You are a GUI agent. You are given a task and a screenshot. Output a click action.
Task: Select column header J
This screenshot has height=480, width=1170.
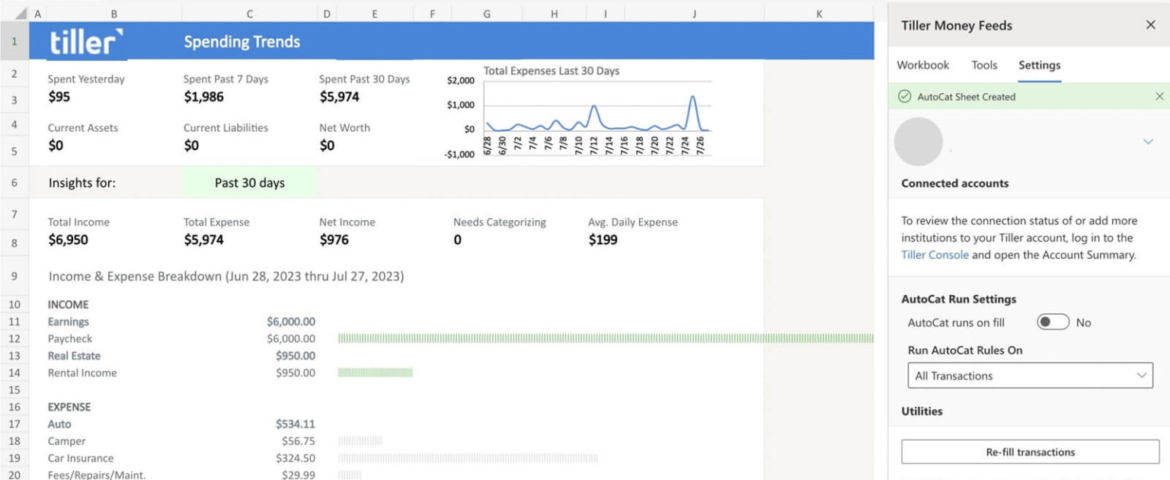pyautogui.click(x=694, y=13)
